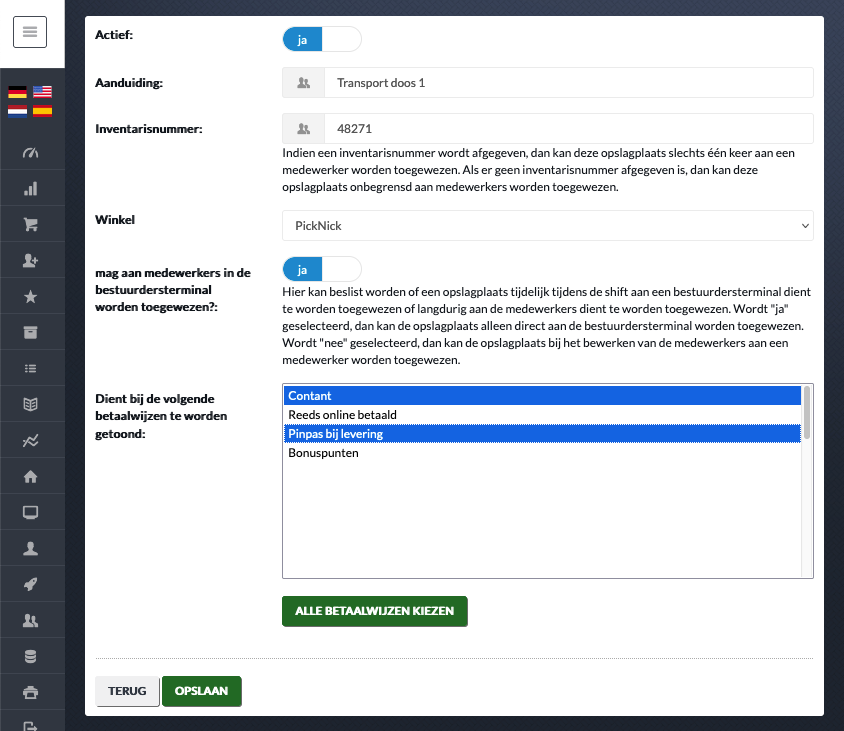844x731 pixels.
Task: Go to the home sidebar icon
Action: click(31, 476)
